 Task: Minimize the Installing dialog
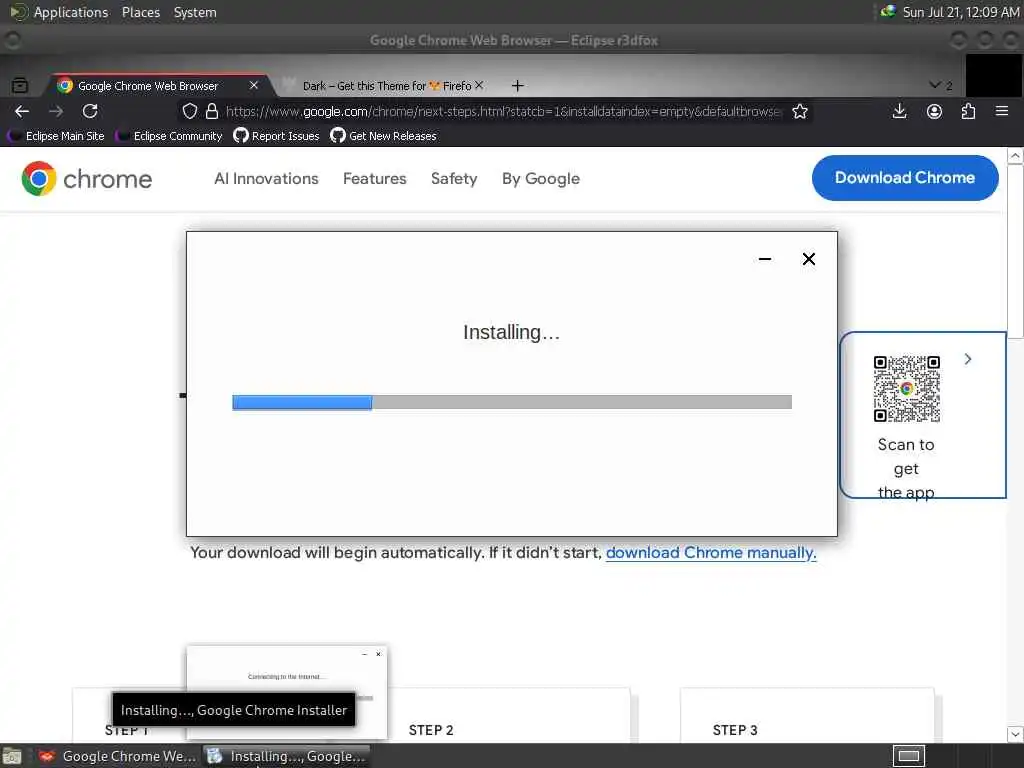click(x=765, y=259)
